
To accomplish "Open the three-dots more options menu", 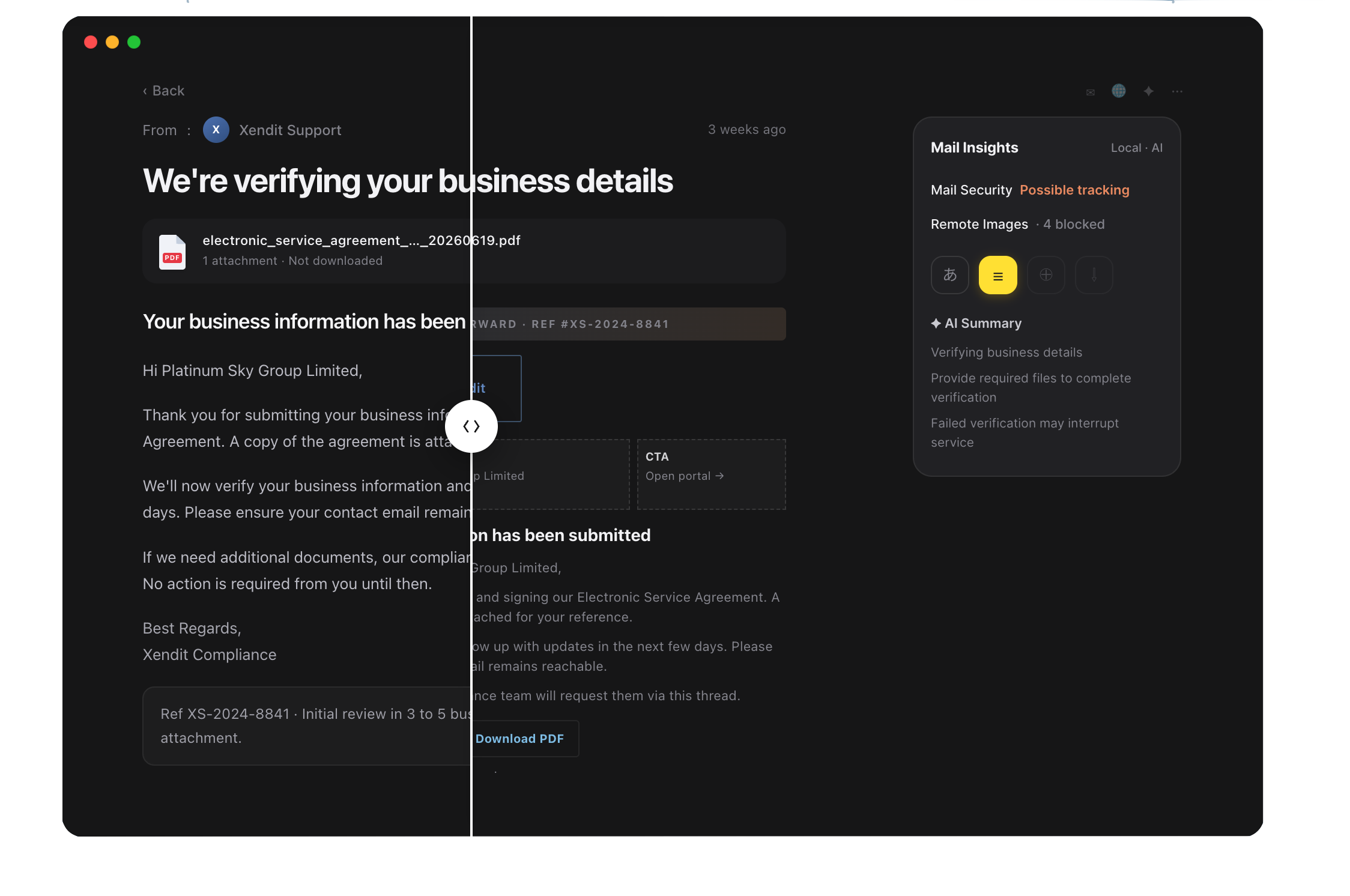I will tap(1177, 91).
